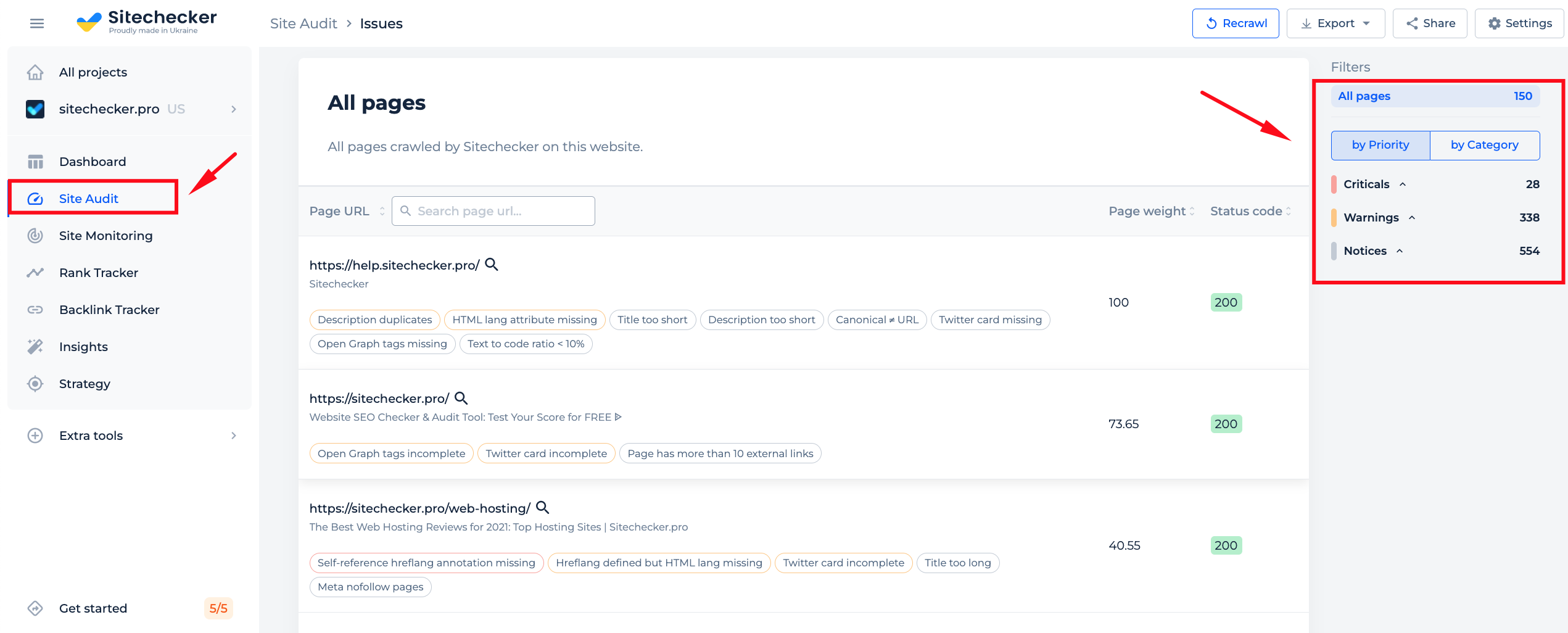This screenshot has width=1568, height=633.
Task: Collapse the Warnings filter group
Action: click(1412, 218)
